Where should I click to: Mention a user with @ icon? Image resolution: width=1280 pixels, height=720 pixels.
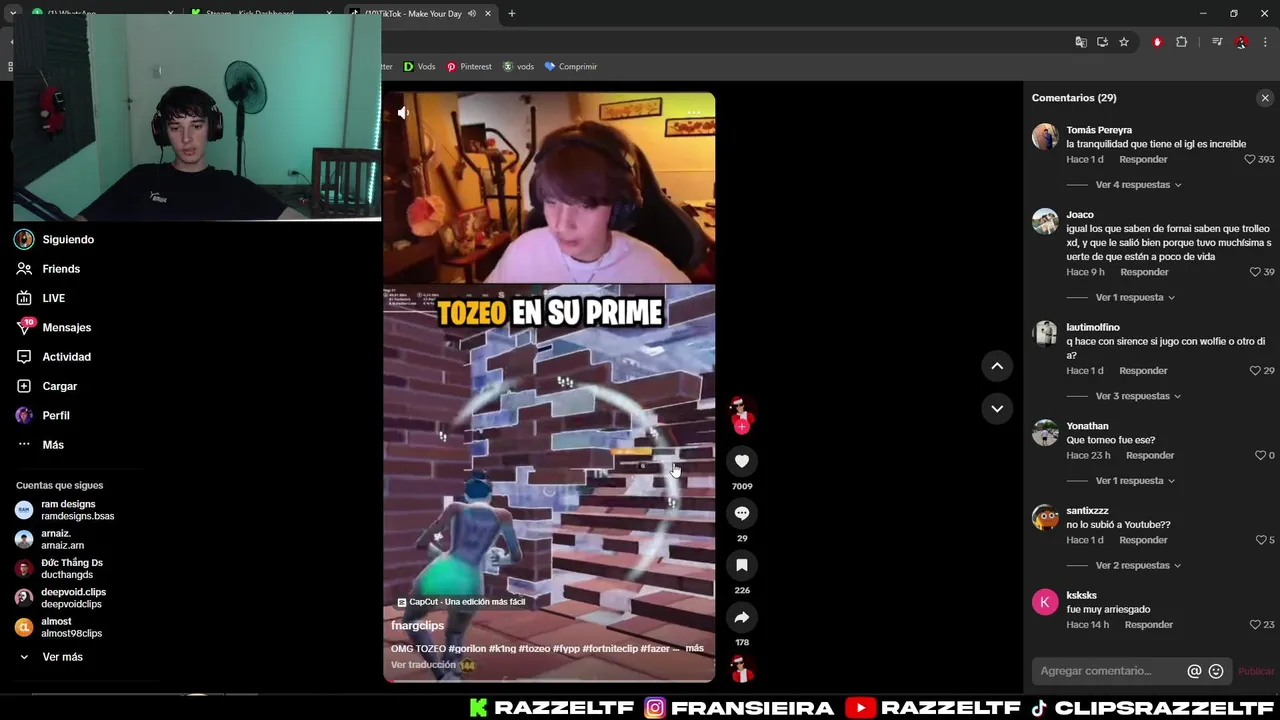click(1194, 671)
